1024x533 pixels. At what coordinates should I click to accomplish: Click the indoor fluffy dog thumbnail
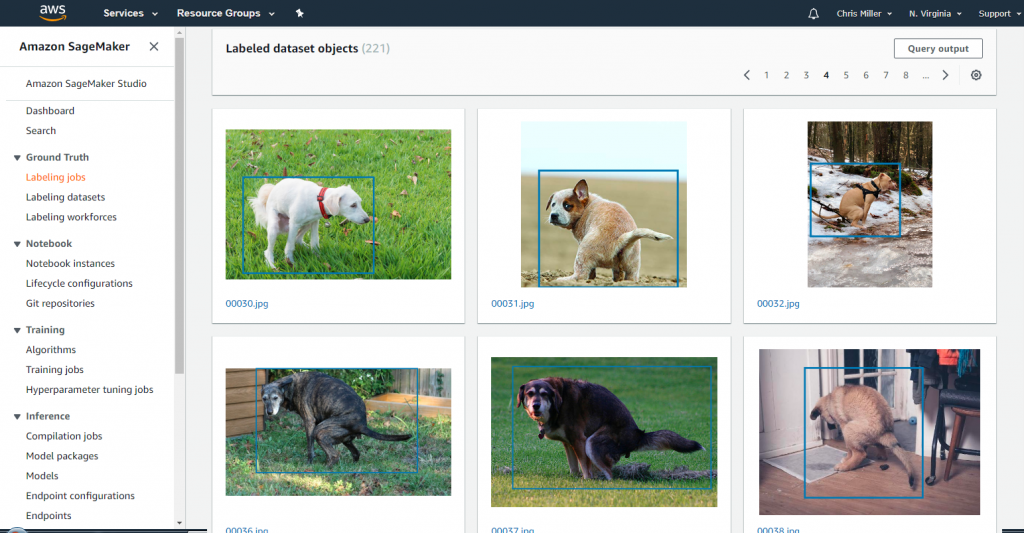click(x=869, y=432)
